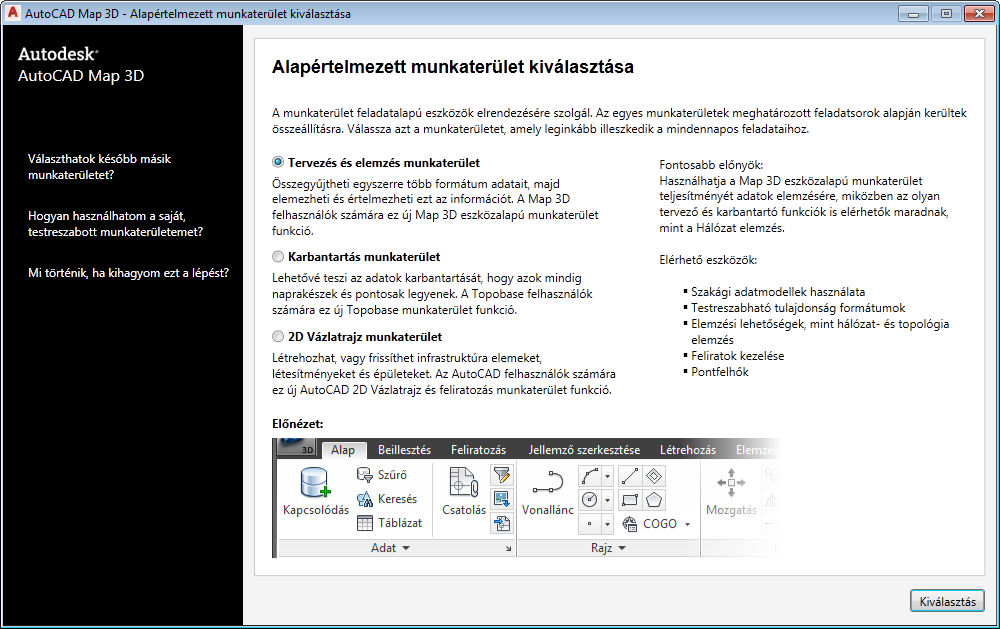The image size is (1000, 629).
Task: Switch to the Feliratozás ribbon tab
Action: point(478,450)
